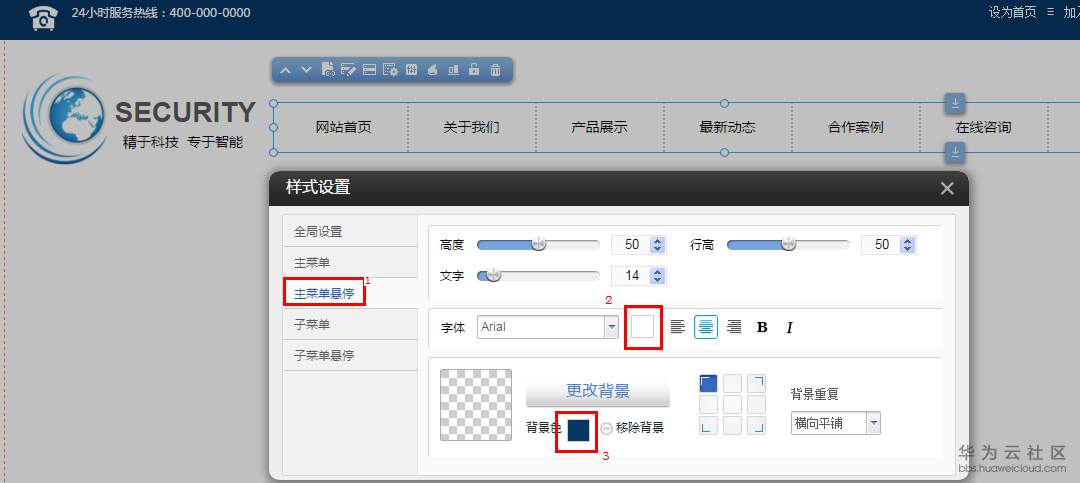Open the white font color swatch
Viewport: 1080px width, 483px height.
pos(643,327)
